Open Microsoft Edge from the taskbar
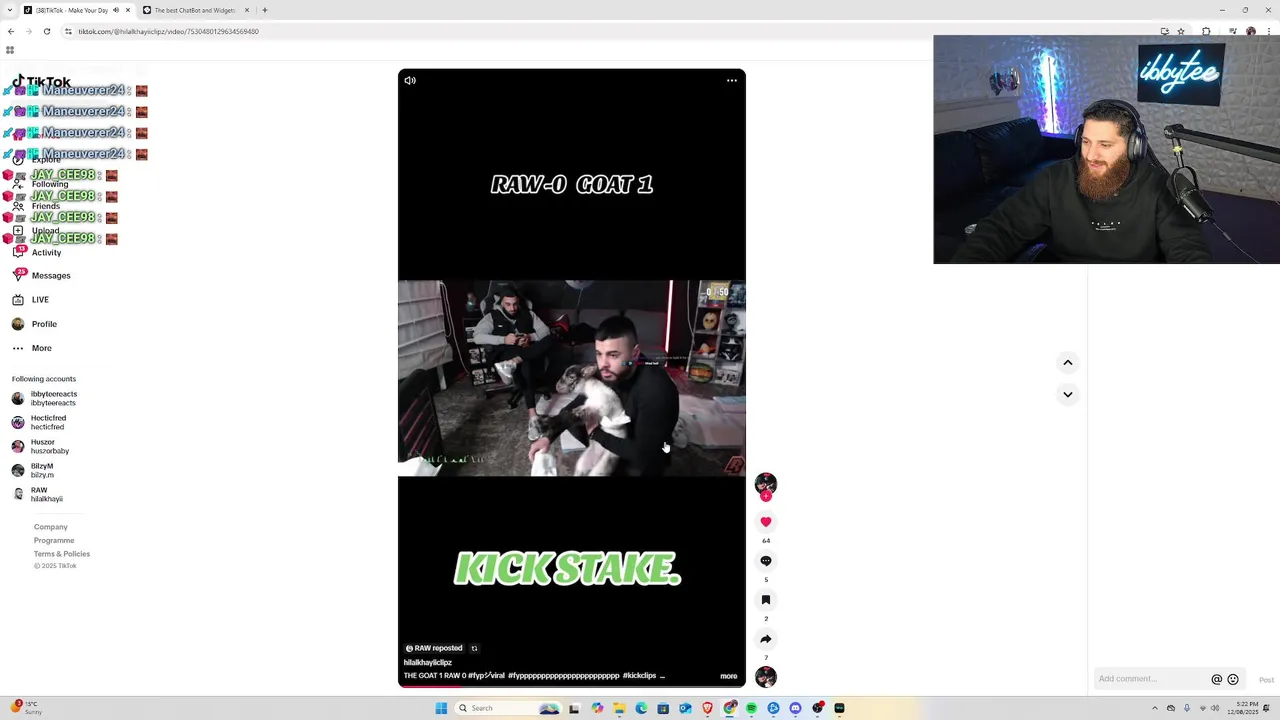This screenshot has width=1280, height=720. pos(641,708)
